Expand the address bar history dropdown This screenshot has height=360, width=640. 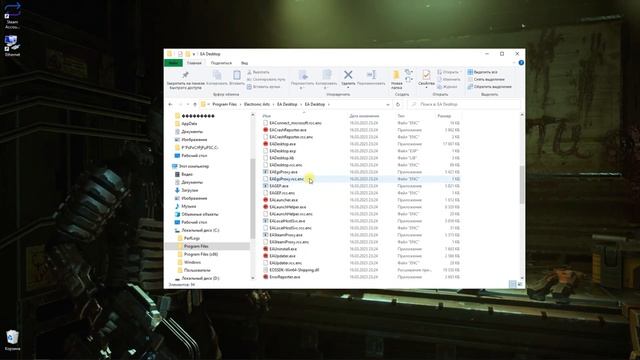click(x=388, y=104)
